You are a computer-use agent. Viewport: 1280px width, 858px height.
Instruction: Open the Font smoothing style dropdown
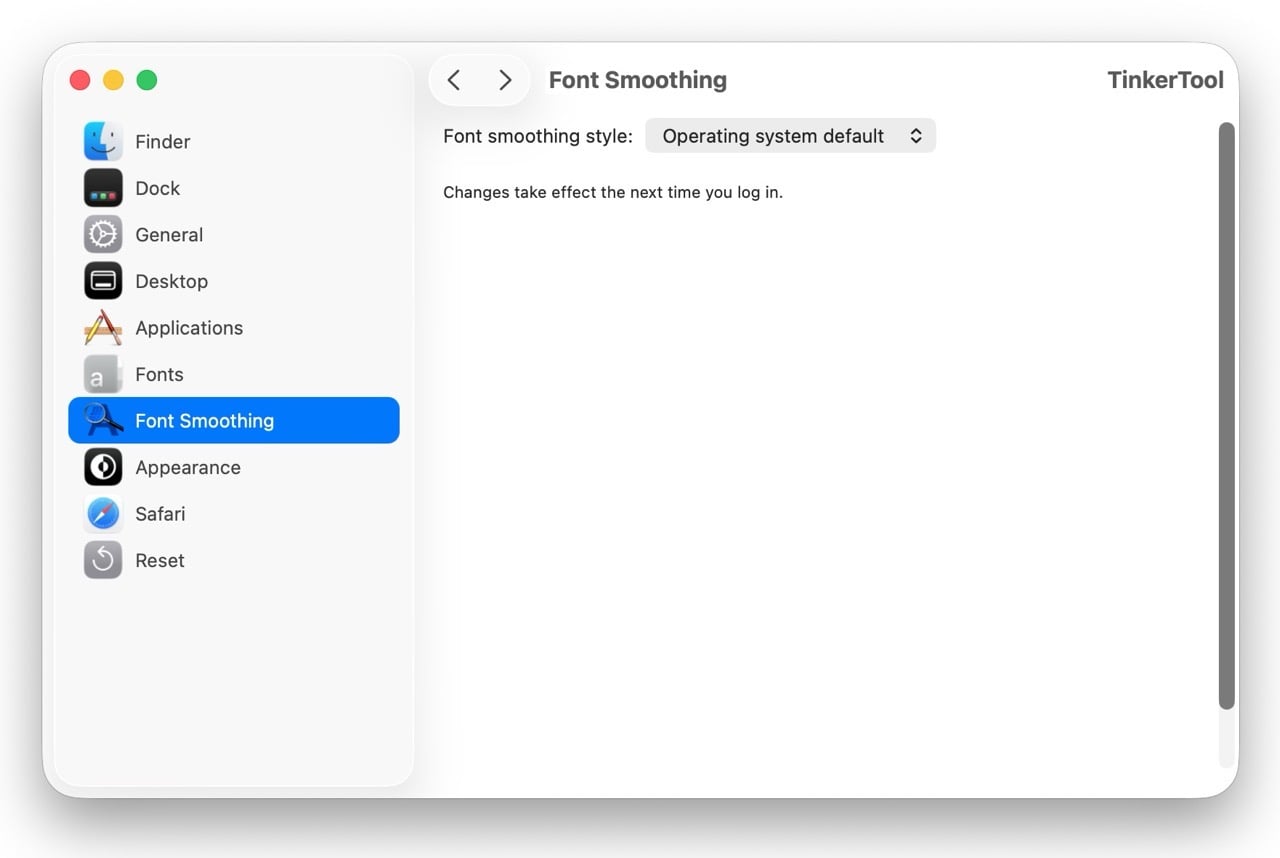point(790,136)
